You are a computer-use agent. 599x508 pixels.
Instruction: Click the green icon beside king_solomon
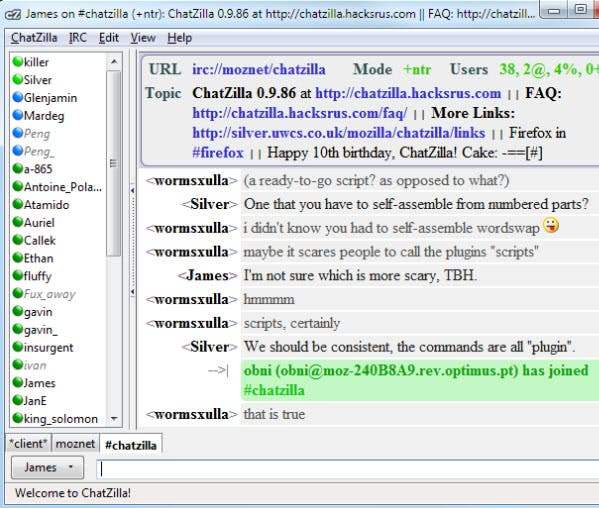click(x=18, y=418)
